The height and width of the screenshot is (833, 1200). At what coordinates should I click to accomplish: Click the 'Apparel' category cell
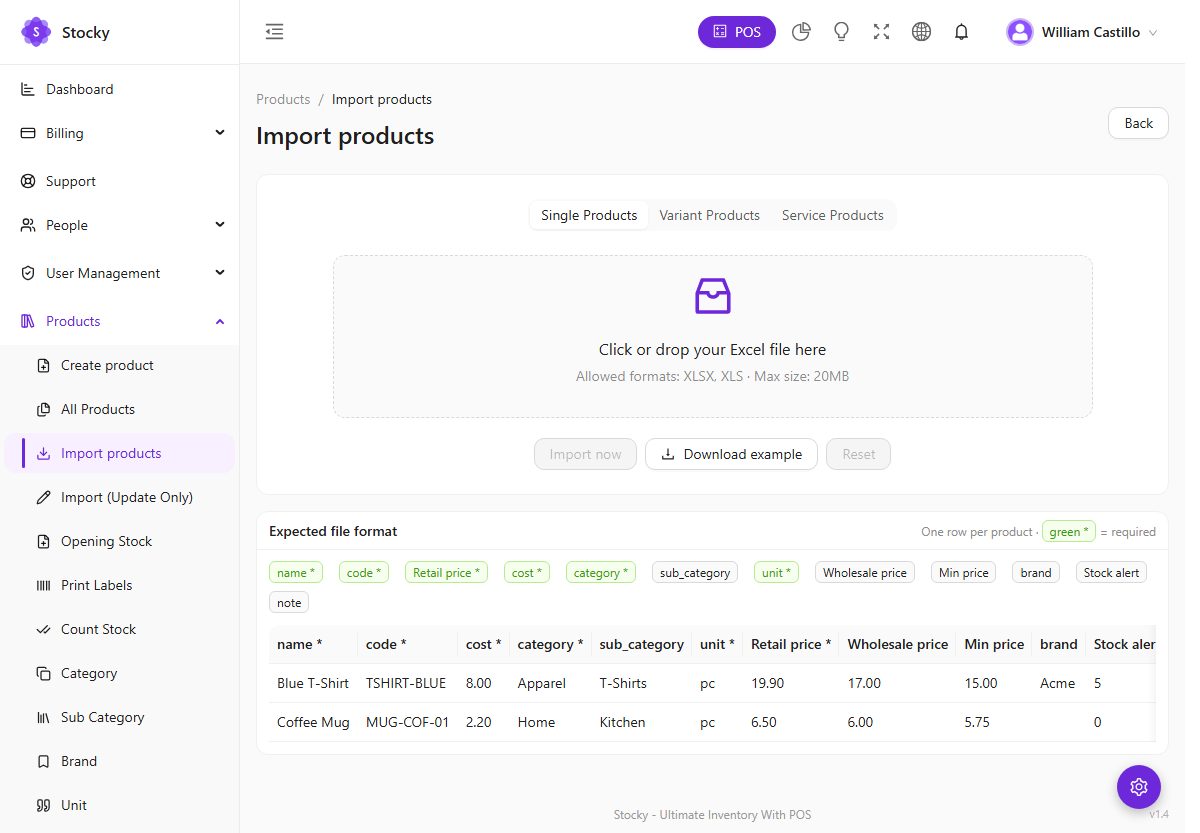pos(550,683)
